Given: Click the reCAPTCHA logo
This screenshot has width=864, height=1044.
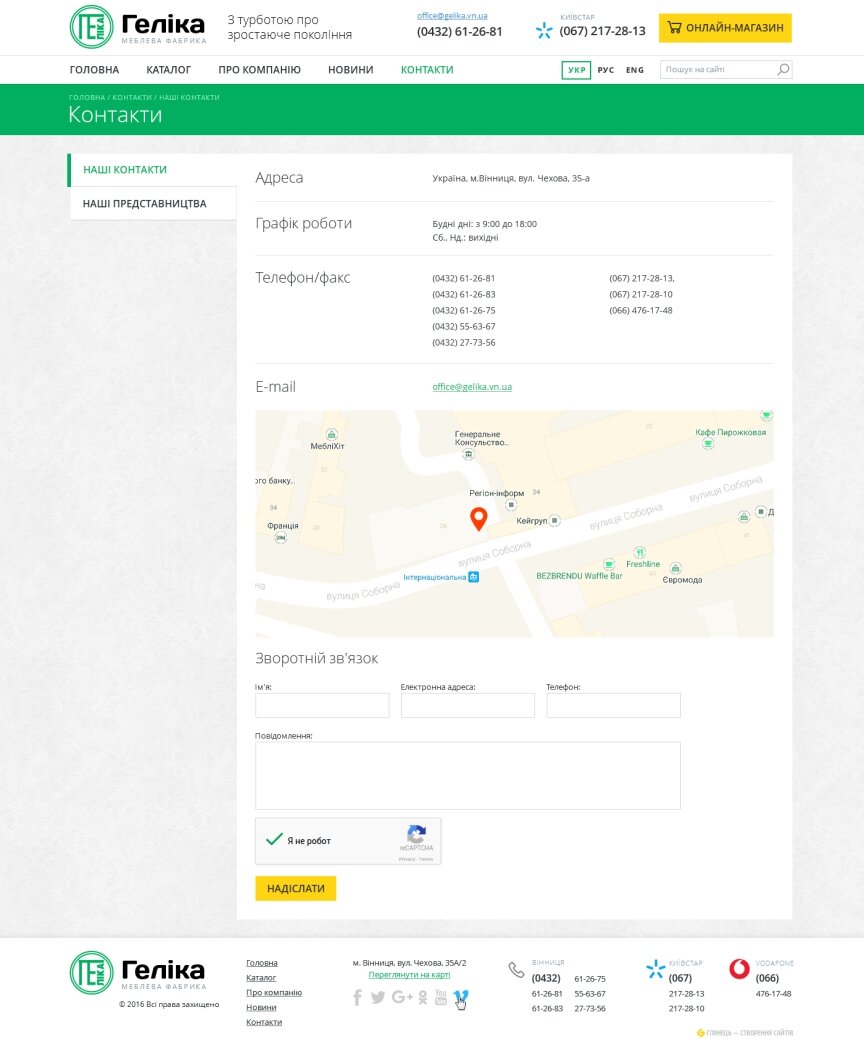Looking at the screenshot, I should (x=417, y=834).
